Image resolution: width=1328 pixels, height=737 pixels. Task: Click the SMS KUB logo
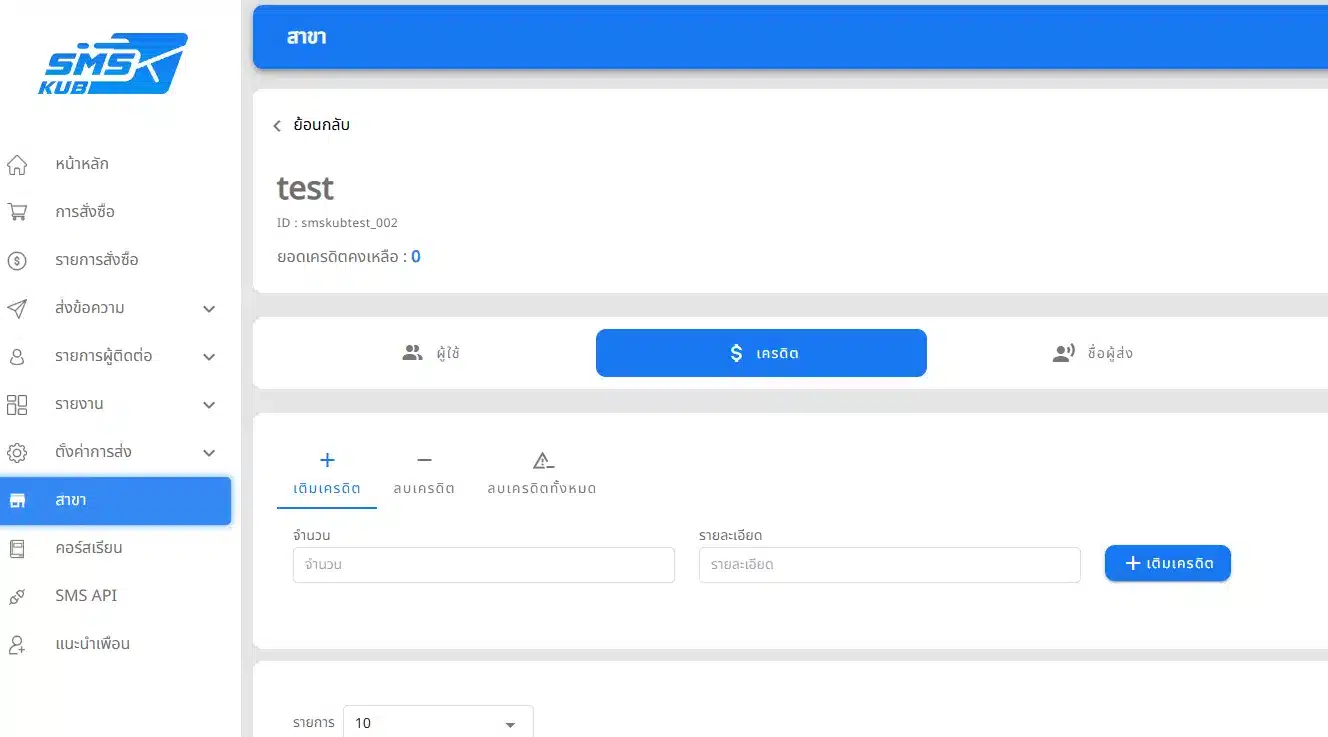click(x=112, y=65)
